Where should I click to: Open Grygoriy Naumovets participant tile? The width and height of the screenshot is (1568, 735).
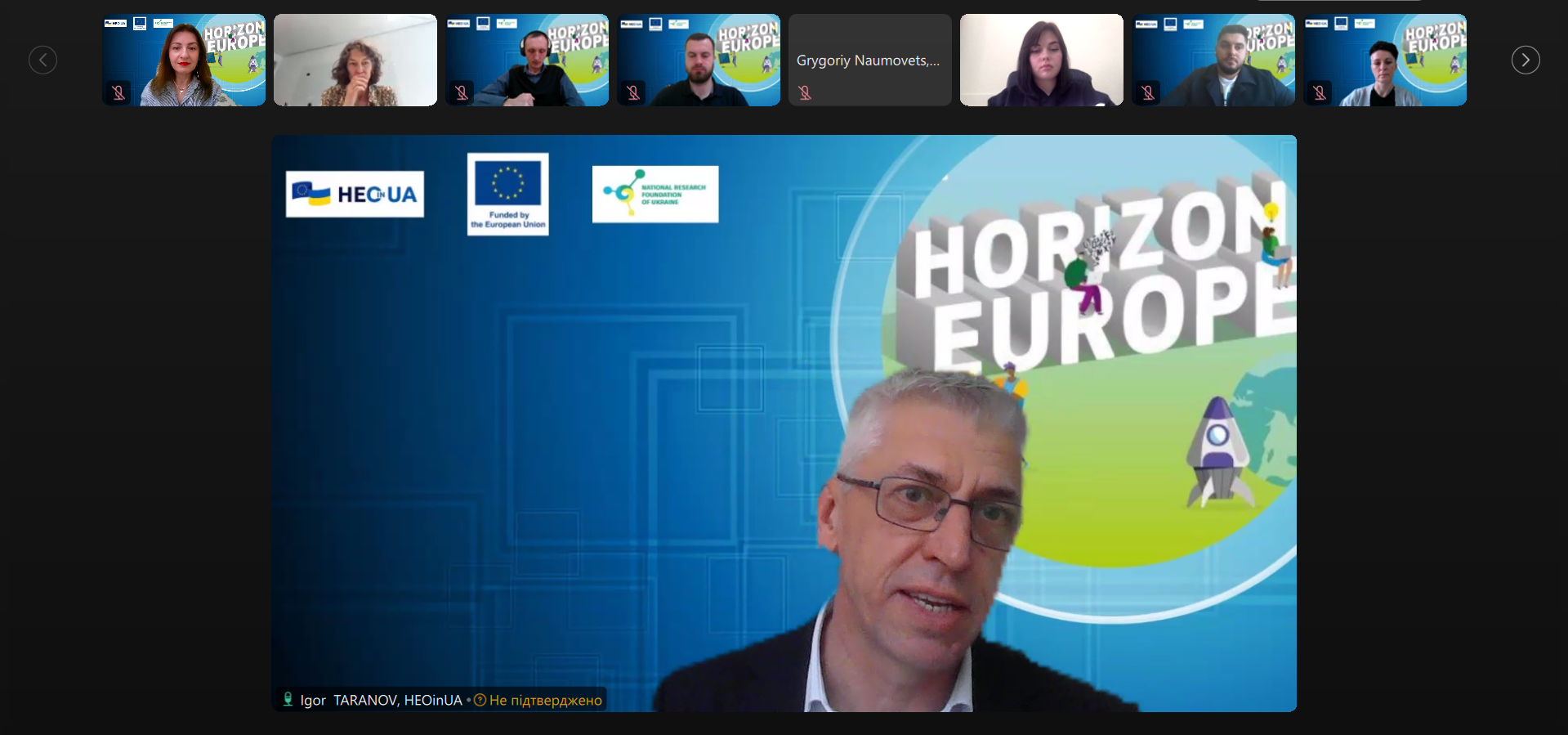tap(870, 60)
